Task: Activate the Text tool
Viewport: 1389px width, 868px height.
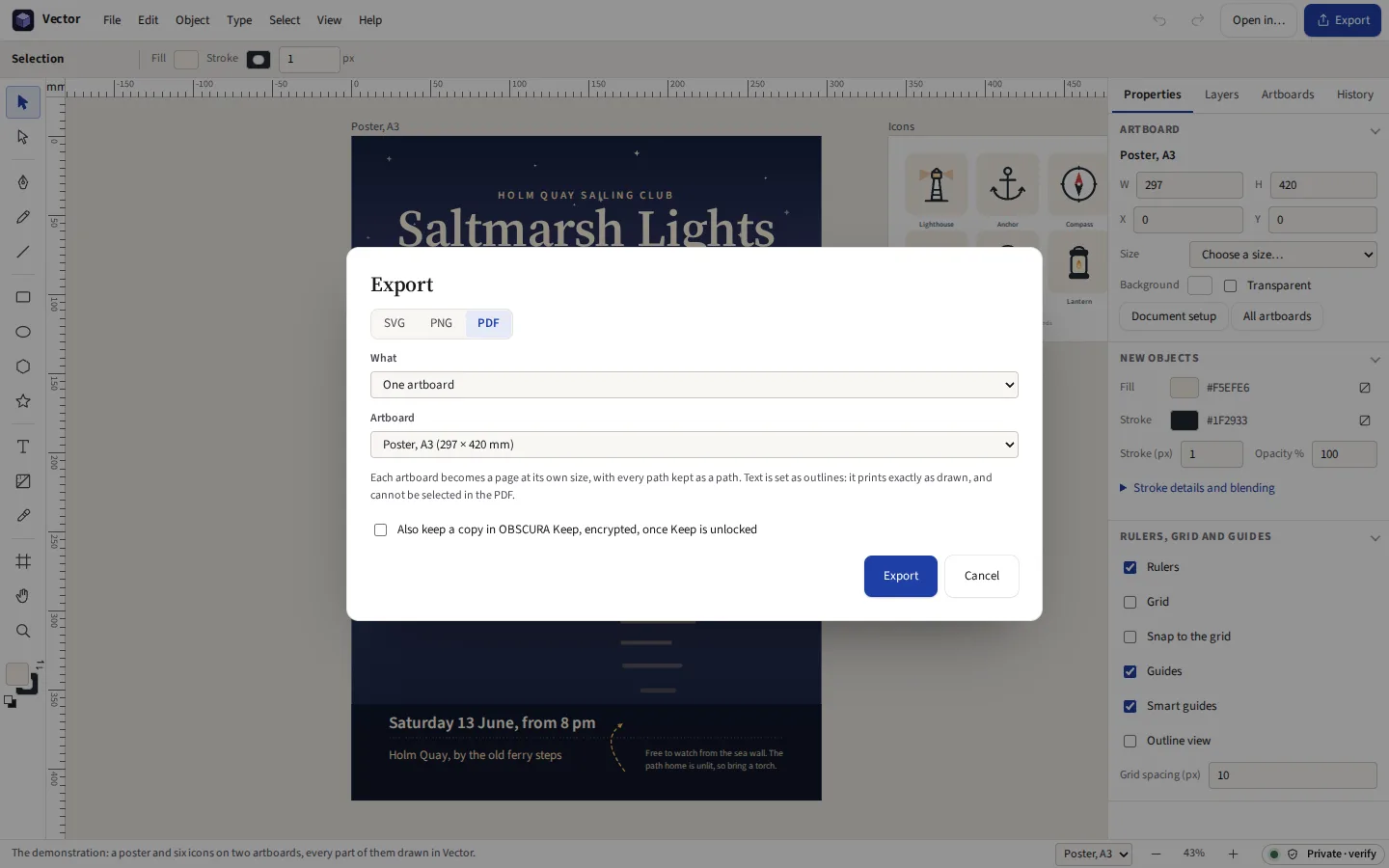Action: pyautogui.click(x=23, y=447)
